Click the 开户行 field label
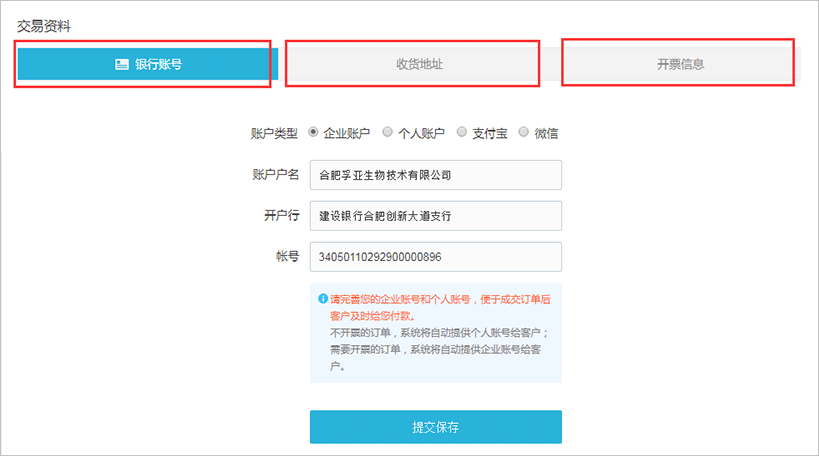This screenshot has height=456, width=819. coord(282,215)
